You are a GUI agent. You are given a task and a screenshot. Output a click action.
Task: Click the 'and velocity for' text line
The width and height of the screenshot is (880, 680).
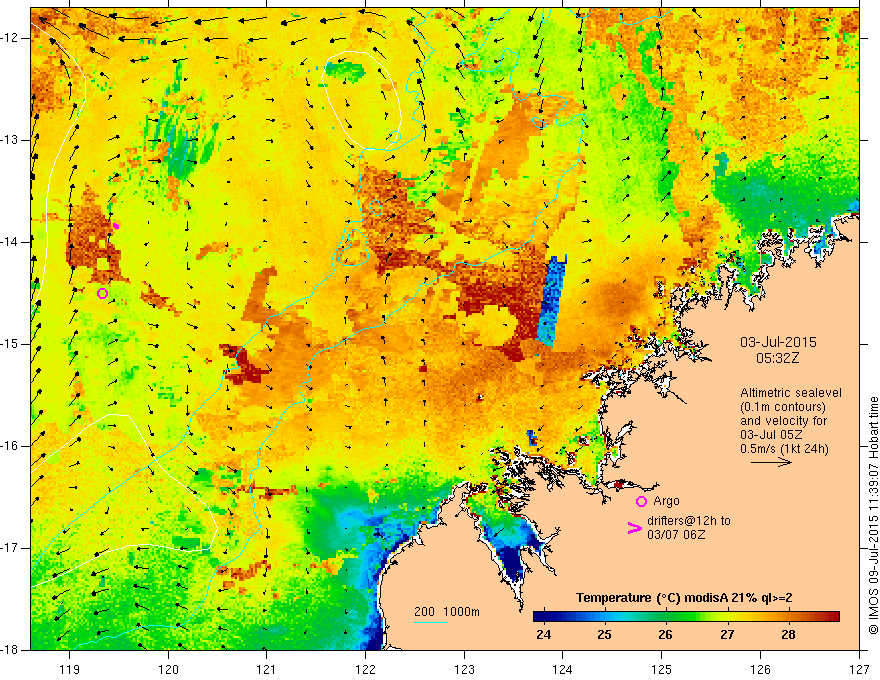point(783,421)
